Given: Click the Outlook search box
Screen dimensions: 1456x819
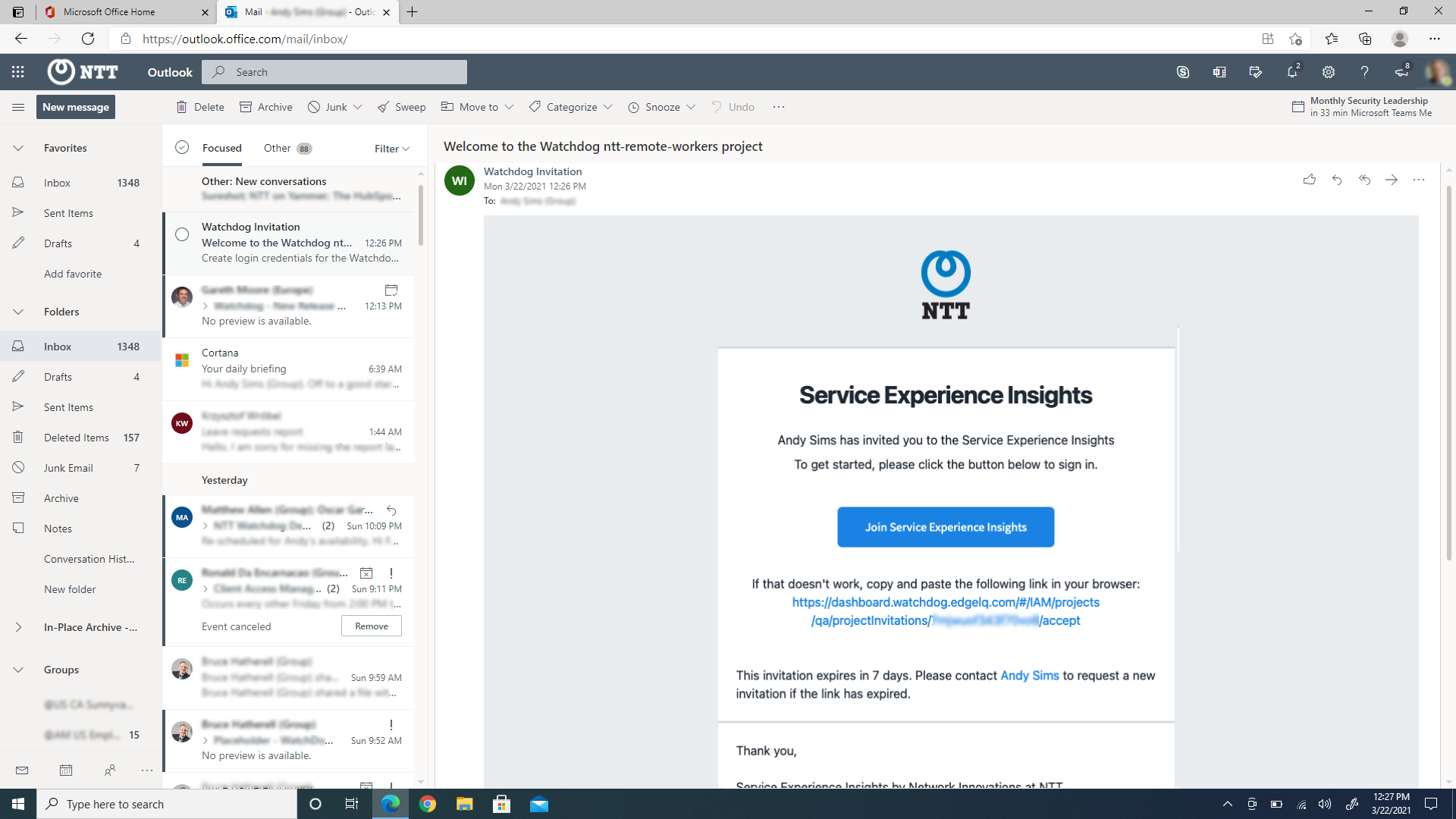Looking at the screenshot, I should point(334,72).
